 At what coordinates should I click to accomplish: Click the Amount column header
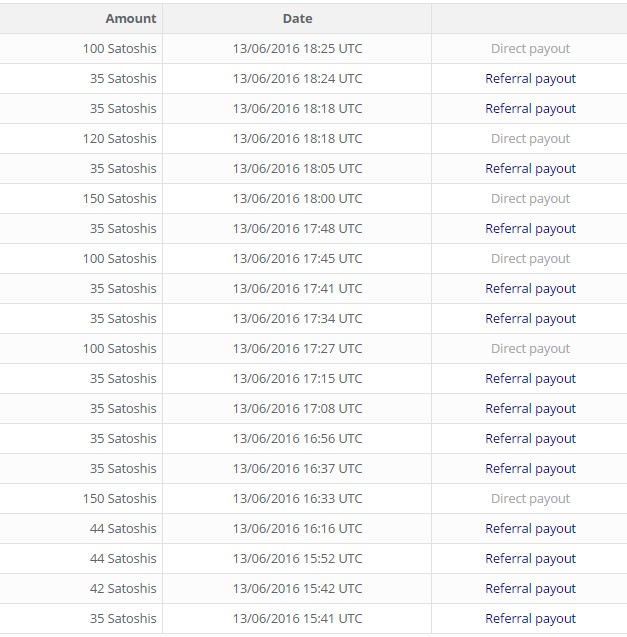pyautogui.click(x=130, y=18)
